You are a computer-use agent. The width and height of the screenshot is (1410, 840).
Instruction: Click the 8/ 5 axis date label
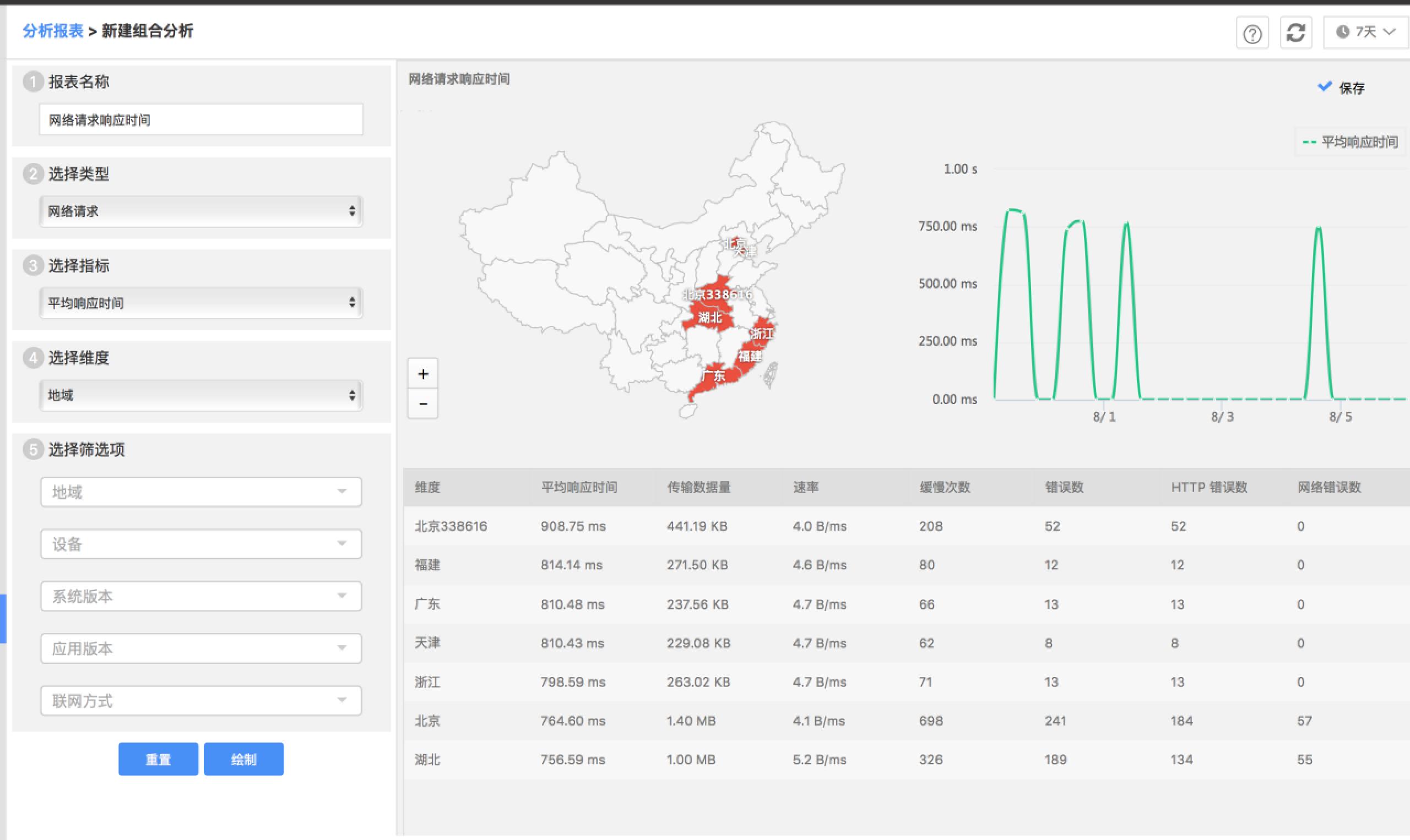(1341, 417)
